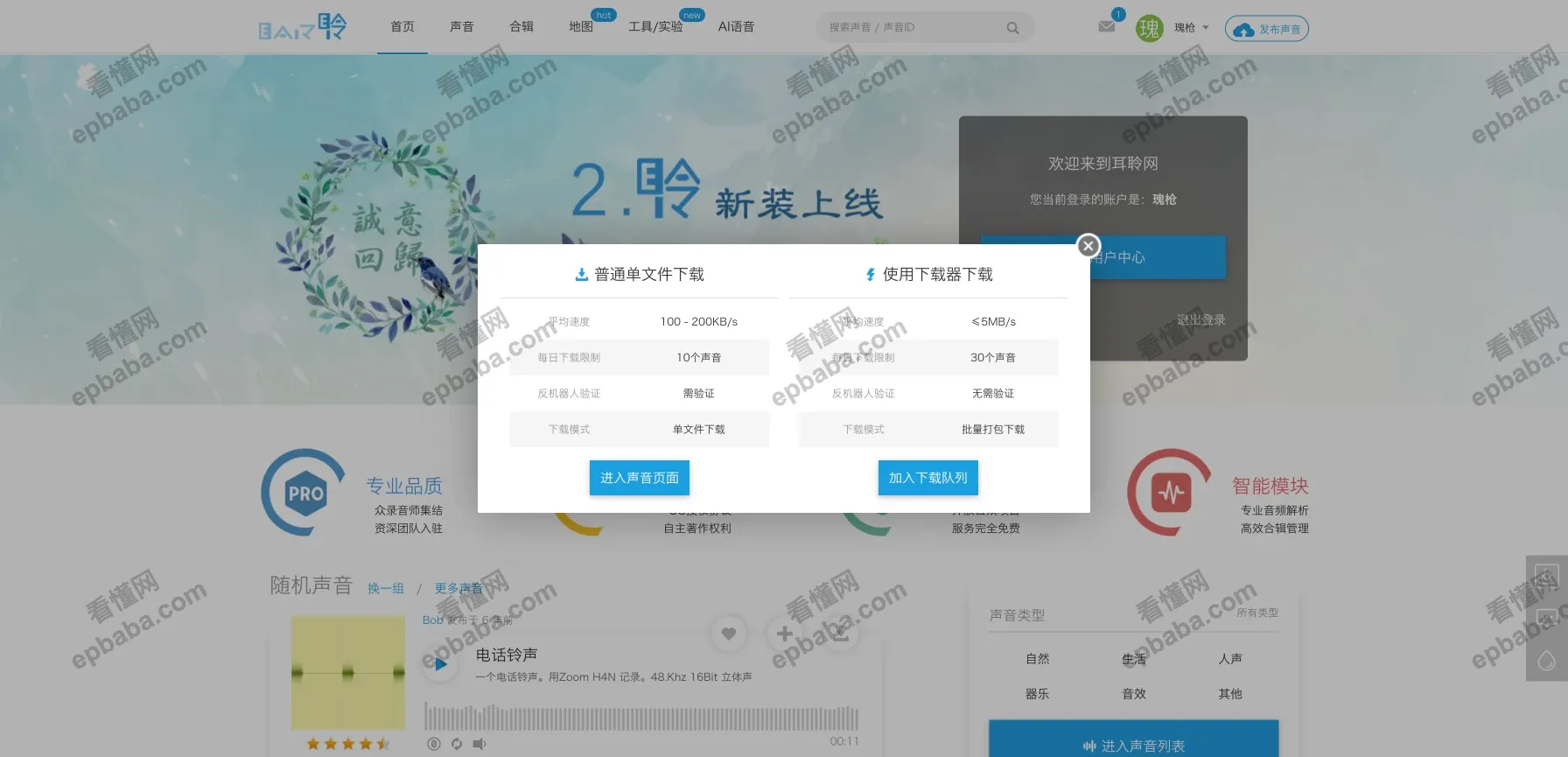Open the 声音 navigation tab

click(x=462, y=27)
